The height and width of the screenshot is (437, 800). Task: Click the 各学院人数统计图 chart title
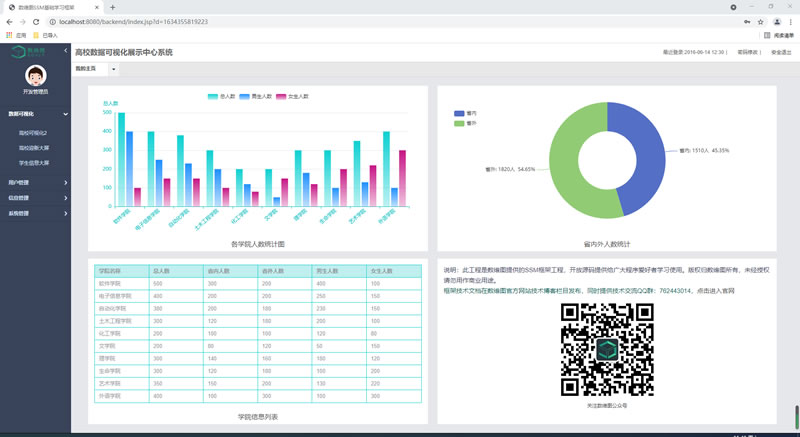coord(258,244)
